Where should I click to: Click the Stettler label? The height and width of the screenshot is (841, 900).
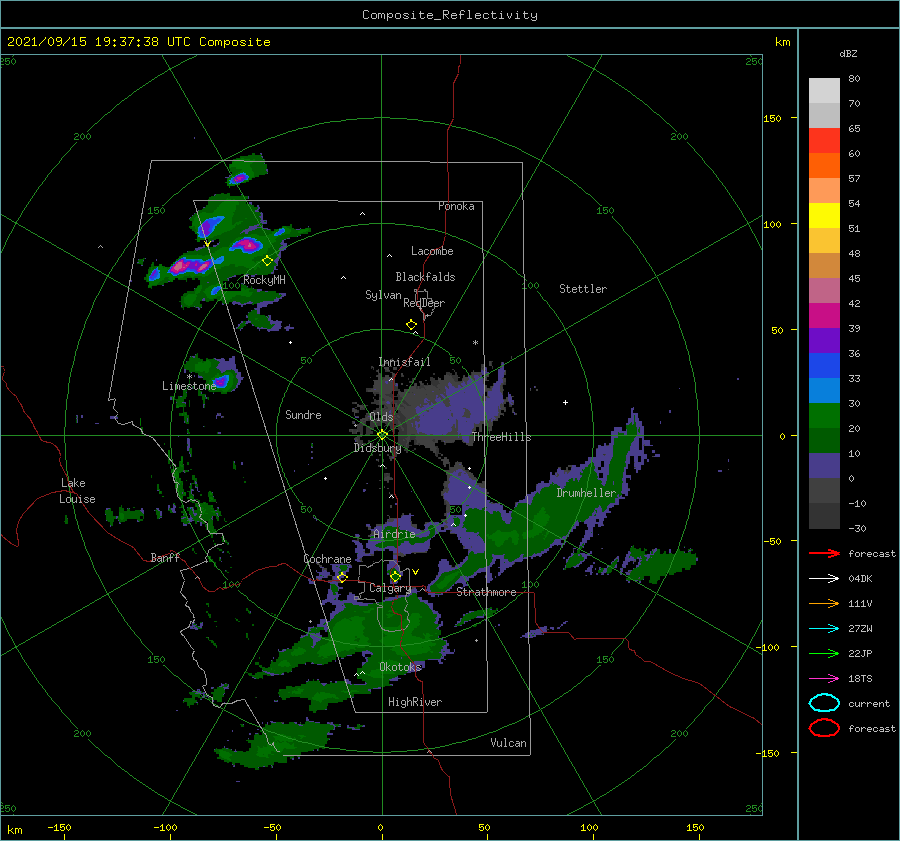(583, 289)
